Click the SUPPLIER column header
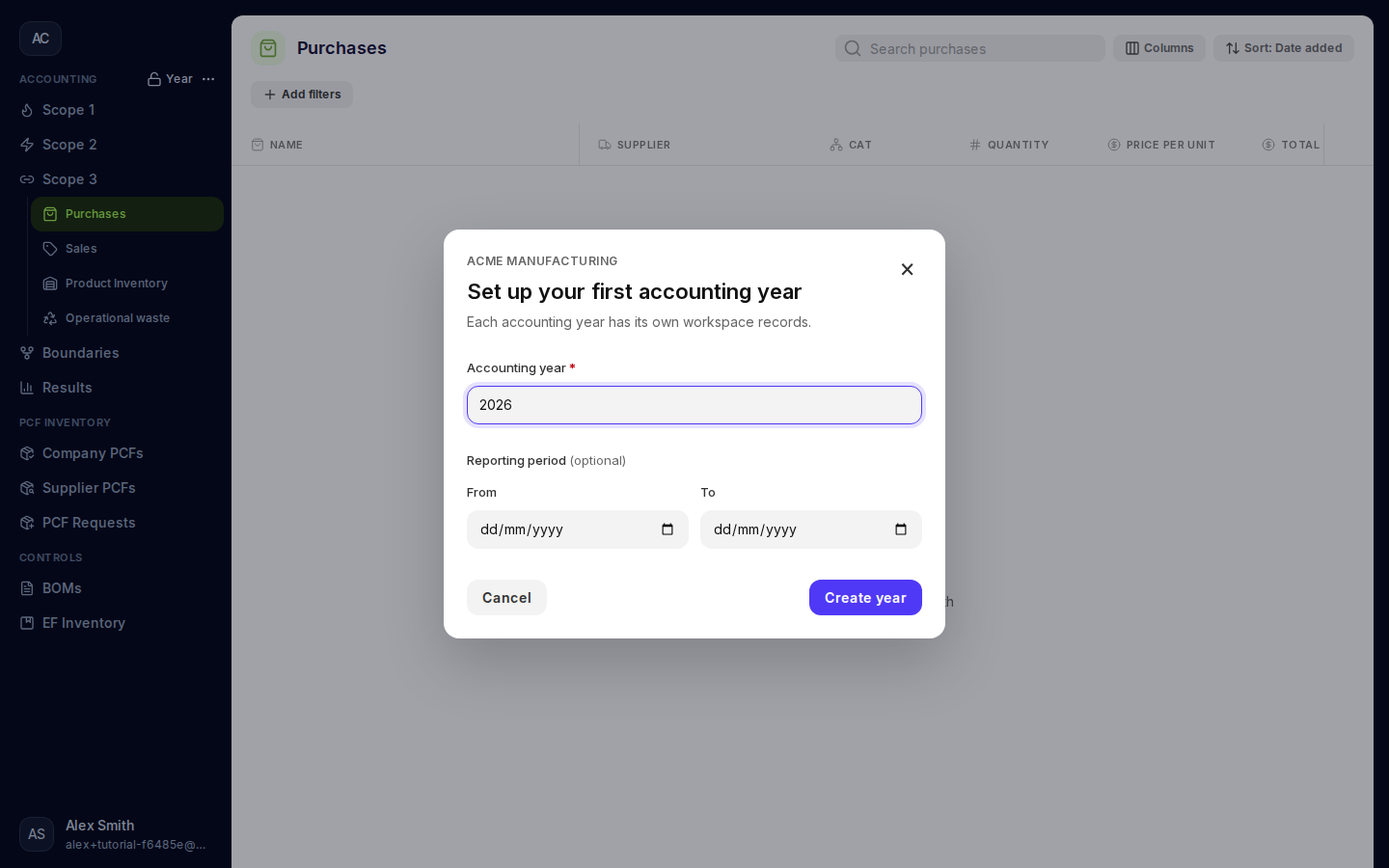This screenshot has height=868, width=1389. [635, 145]
